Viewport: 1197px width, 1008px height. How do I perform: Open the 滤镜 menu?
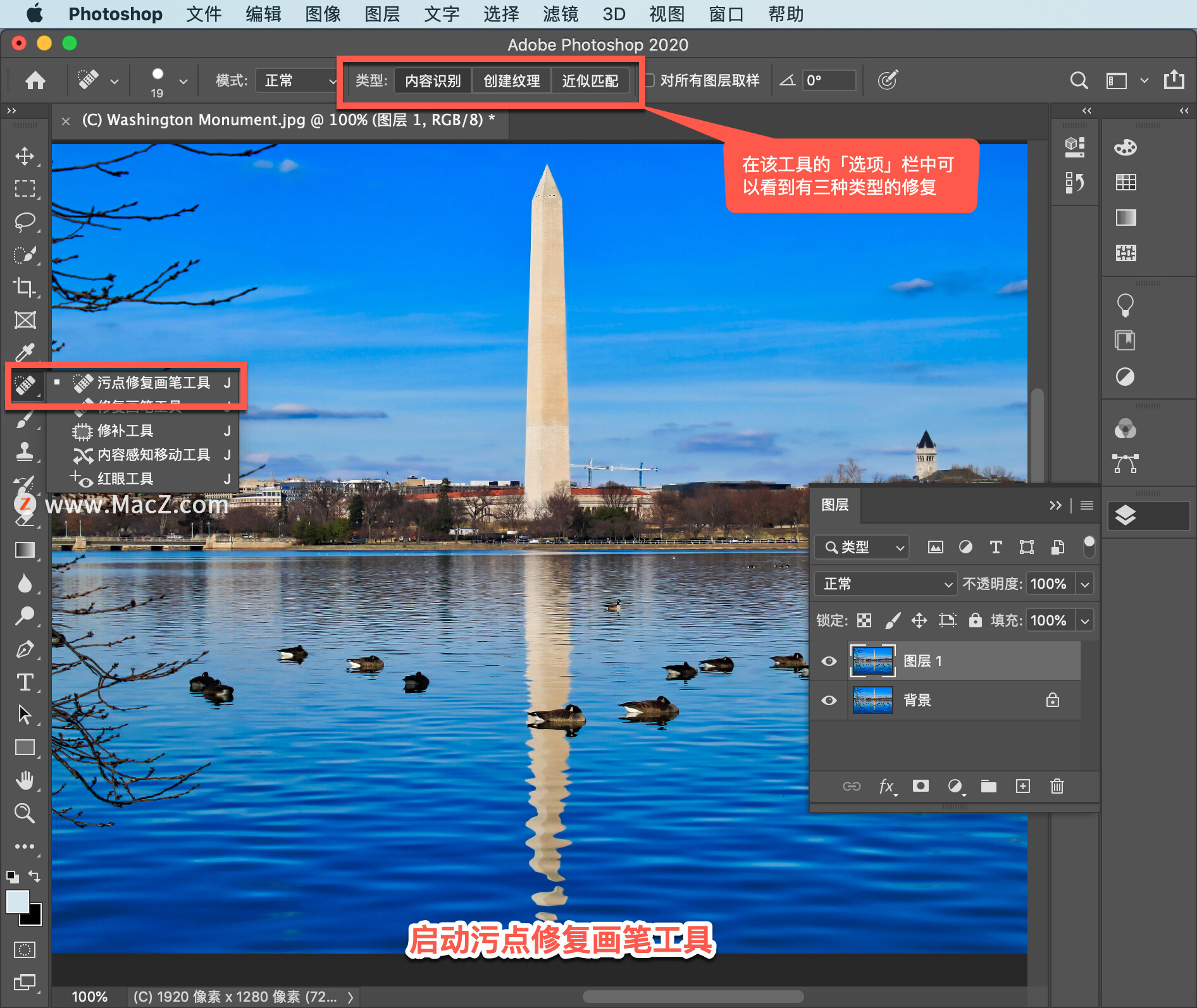click(x=561, y=14)
